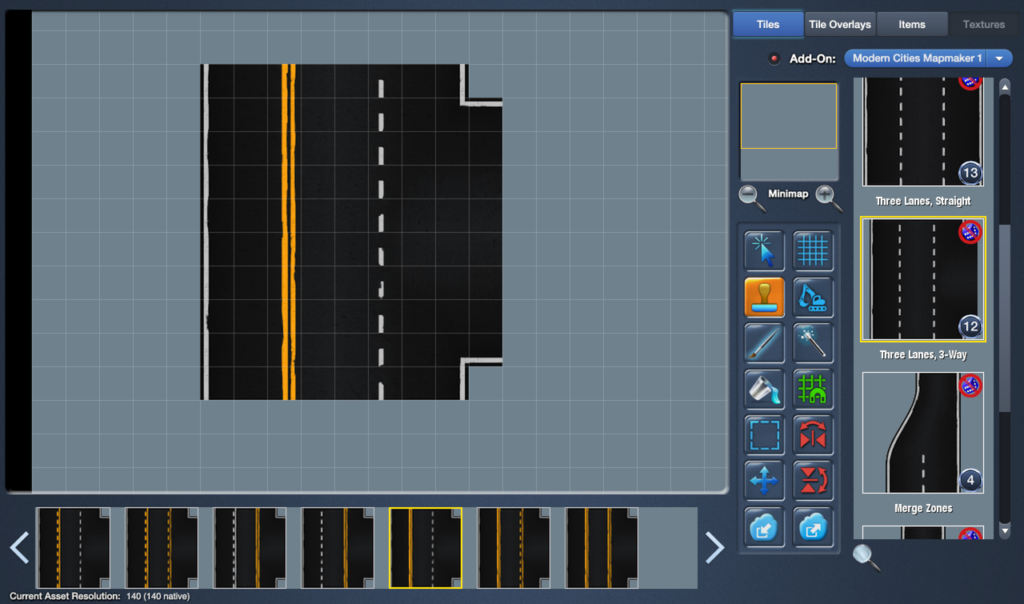The width and height of the screenshot is (1024, 604).
Task: Open the Items tab
Action: (x=911, y=24)
